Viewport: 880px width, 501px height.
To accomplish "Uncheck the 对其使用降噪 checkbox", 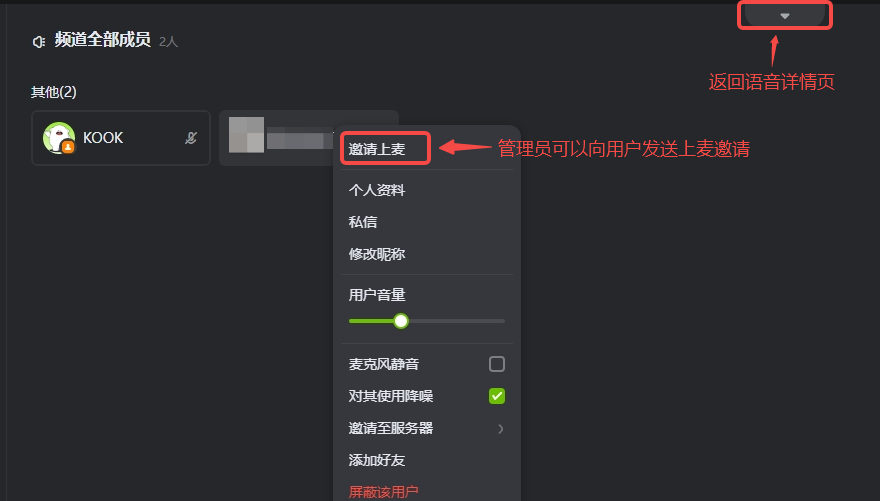I will point(497,396).
